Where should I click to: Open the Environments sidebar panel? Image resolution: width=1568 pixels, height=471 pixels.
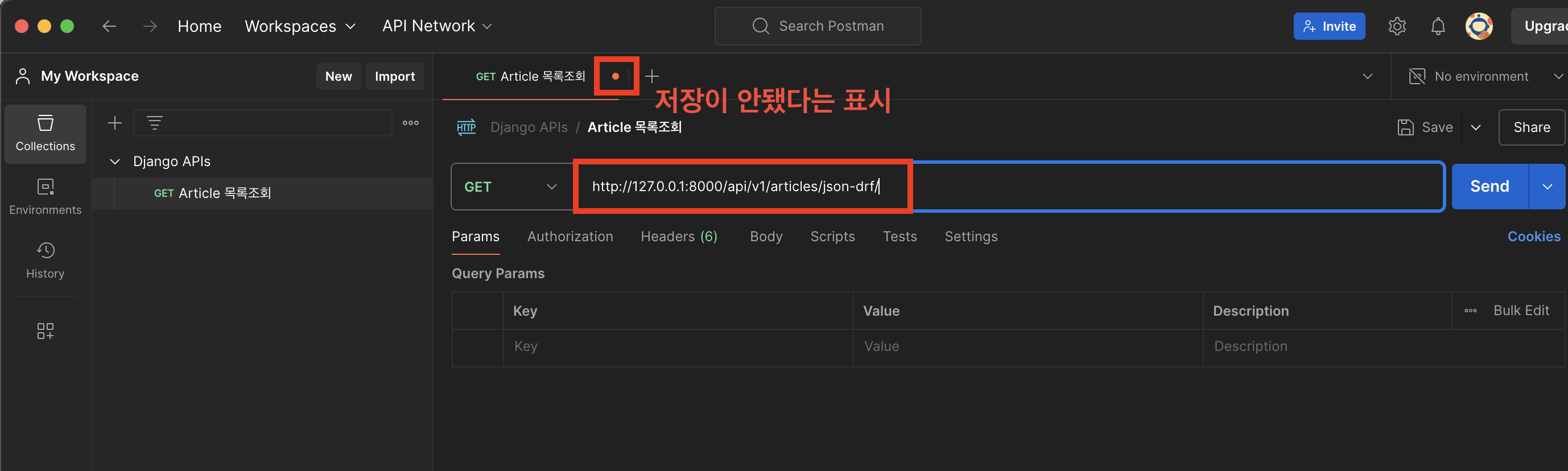tap(46, 197)
